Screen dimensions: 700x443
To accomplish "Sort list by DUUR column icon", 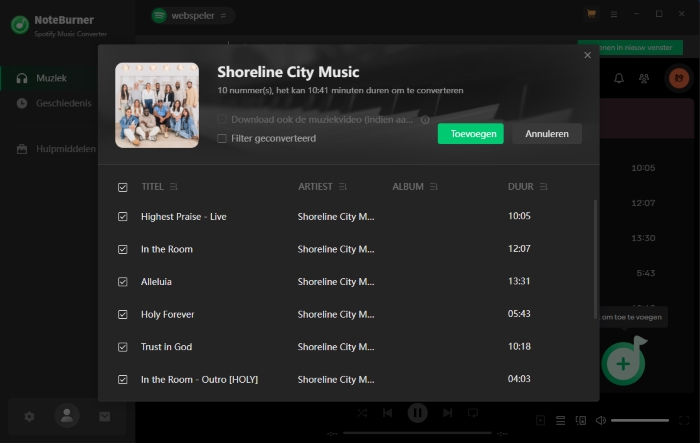I will click(543, 187).
